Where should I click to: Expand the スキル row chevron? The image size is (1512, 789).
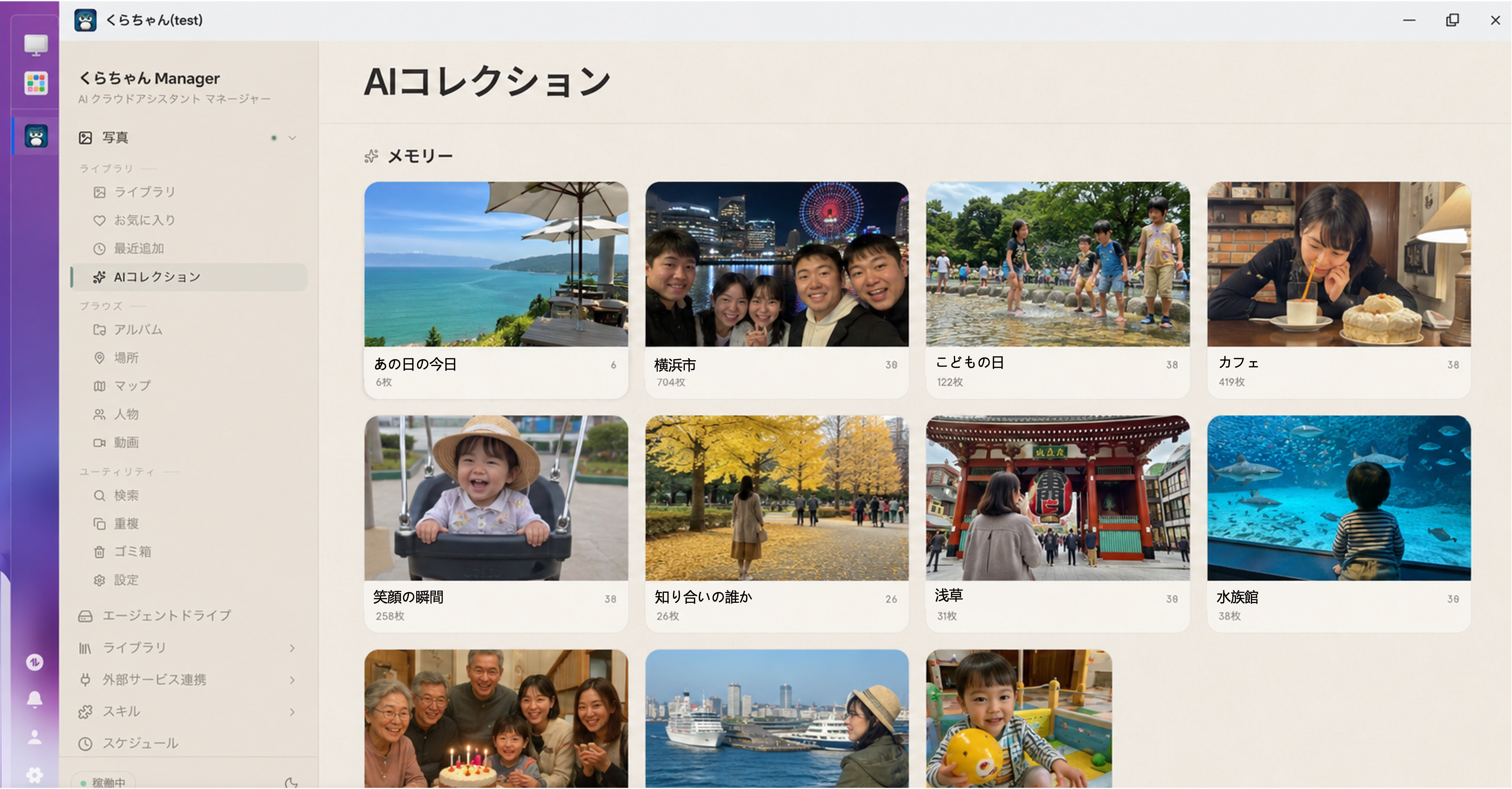[x=292, y=712]
